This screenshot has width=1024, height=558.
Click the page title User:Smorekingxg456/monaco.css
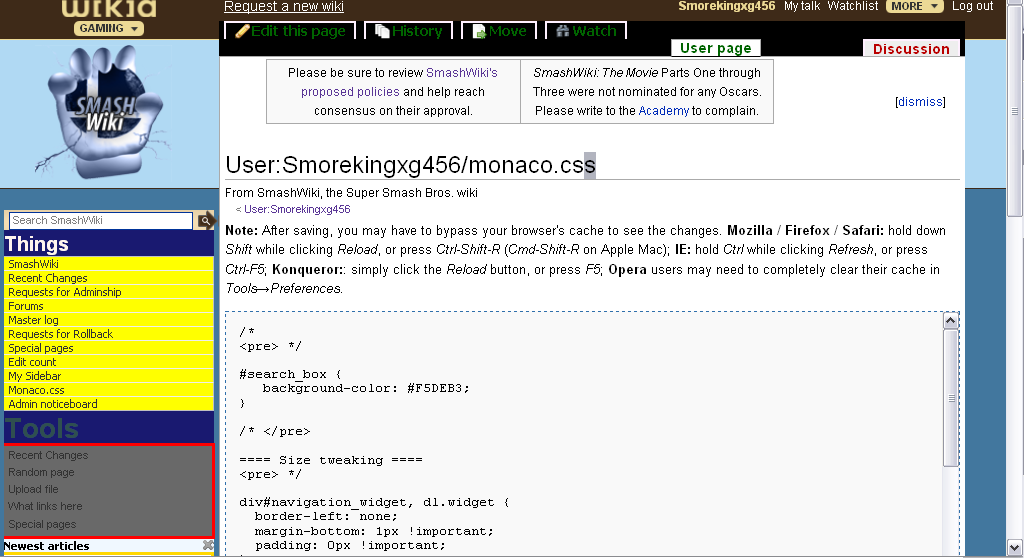pyautogui.click(x=410, y=165)
